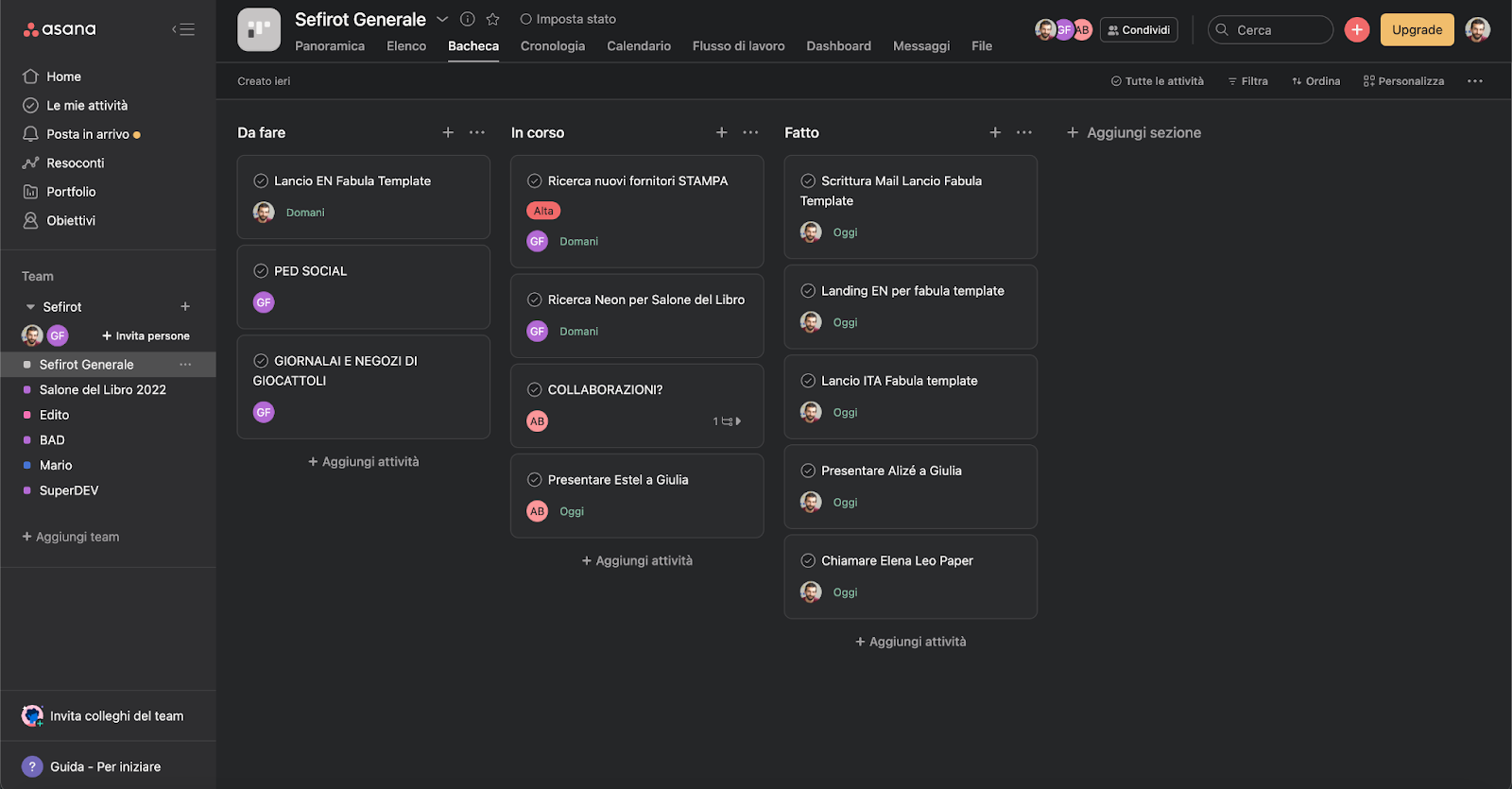Switch to the Cronologia tab
This screenshot has height=789, width=1512.
coord(553,46)
